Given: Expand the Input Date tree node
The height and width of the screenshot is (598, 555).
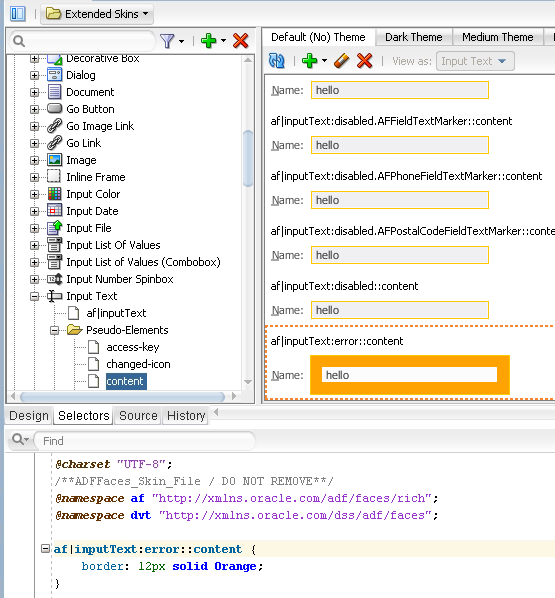Looking at the screenshot, I should [x=34, y=211].
